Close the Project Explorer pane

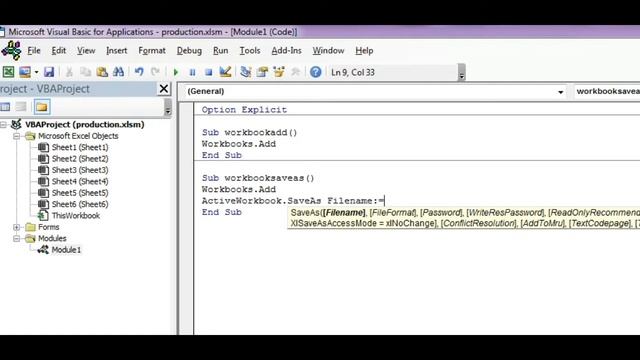[164, 89]
